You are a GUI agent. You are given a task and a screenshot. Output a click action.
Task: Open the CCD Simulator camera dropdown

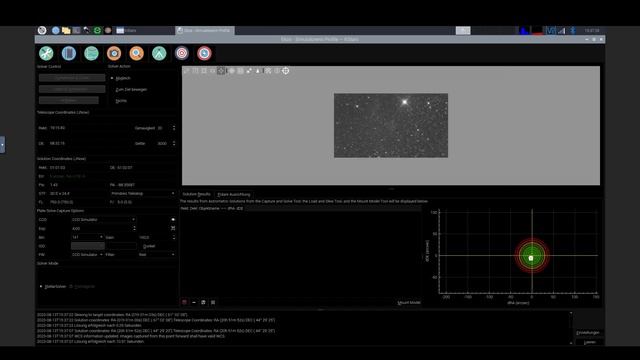click(x=103, y=220)
